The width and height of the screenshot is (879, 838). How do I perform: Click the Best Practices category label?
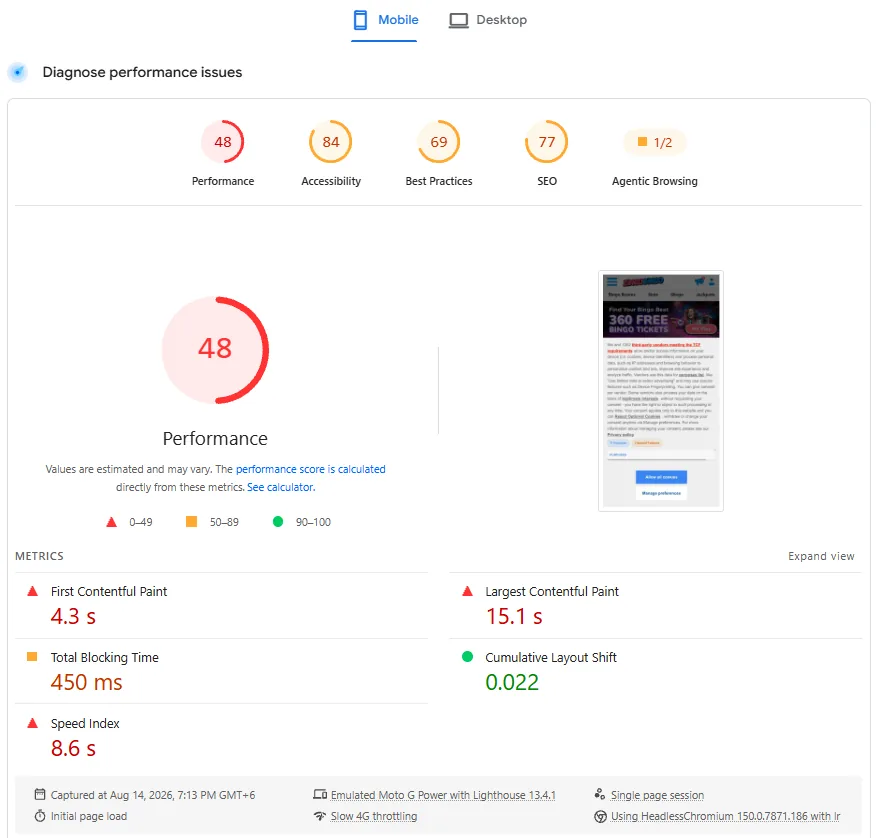tap(439, 181)
